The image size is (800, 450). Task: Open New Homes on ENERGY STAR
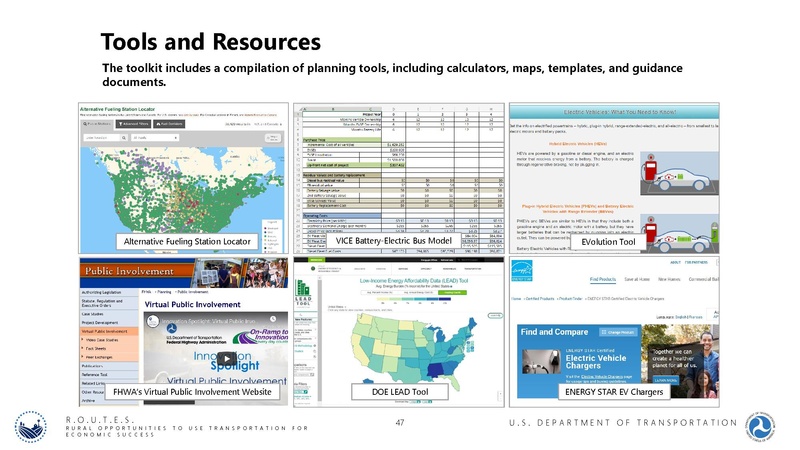pos(669,280)
